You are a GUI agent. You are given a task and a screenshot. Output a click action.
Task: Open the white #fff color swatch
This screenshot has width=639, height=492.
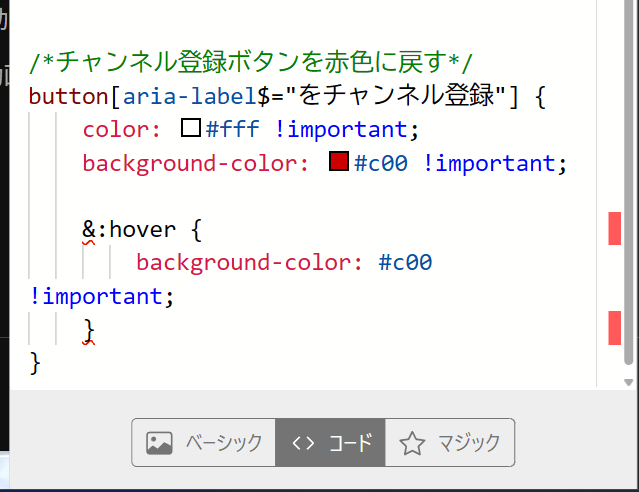click(x=191, y=128)
